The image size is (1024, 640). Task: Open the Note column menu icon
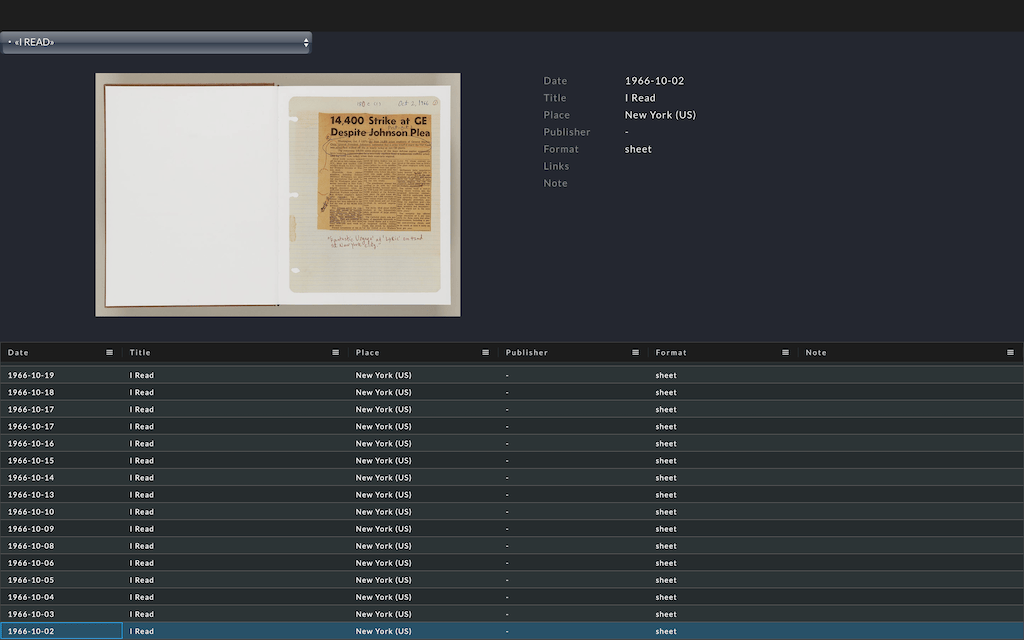click(x=1011, y=352)
